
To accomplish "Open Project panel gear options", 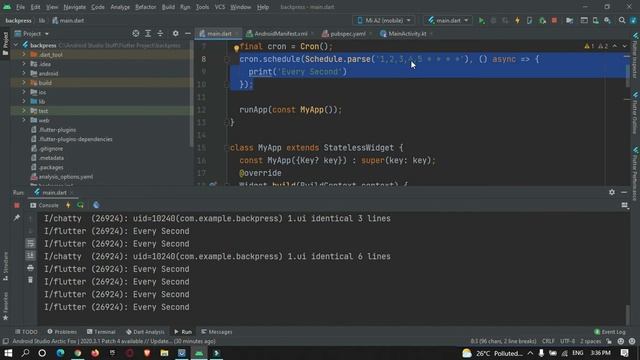I will pos(176,33).
